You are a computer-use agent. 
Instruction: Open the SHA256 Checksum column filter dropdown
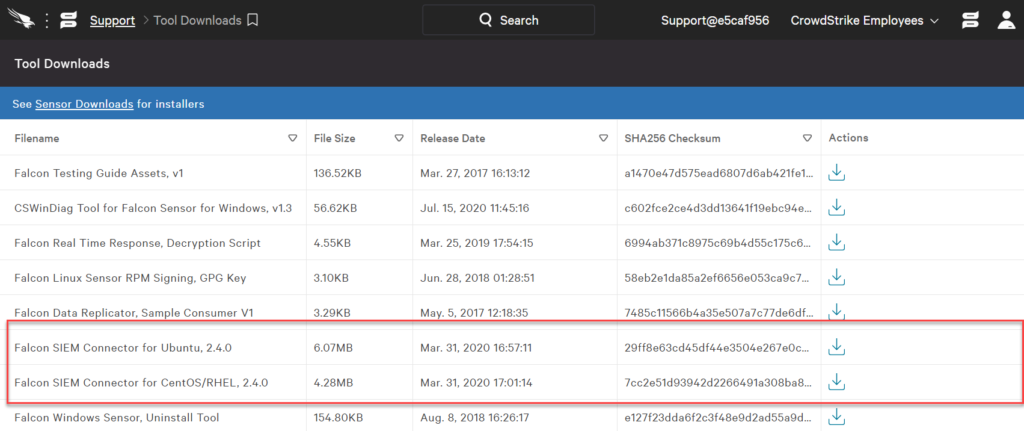807,138
